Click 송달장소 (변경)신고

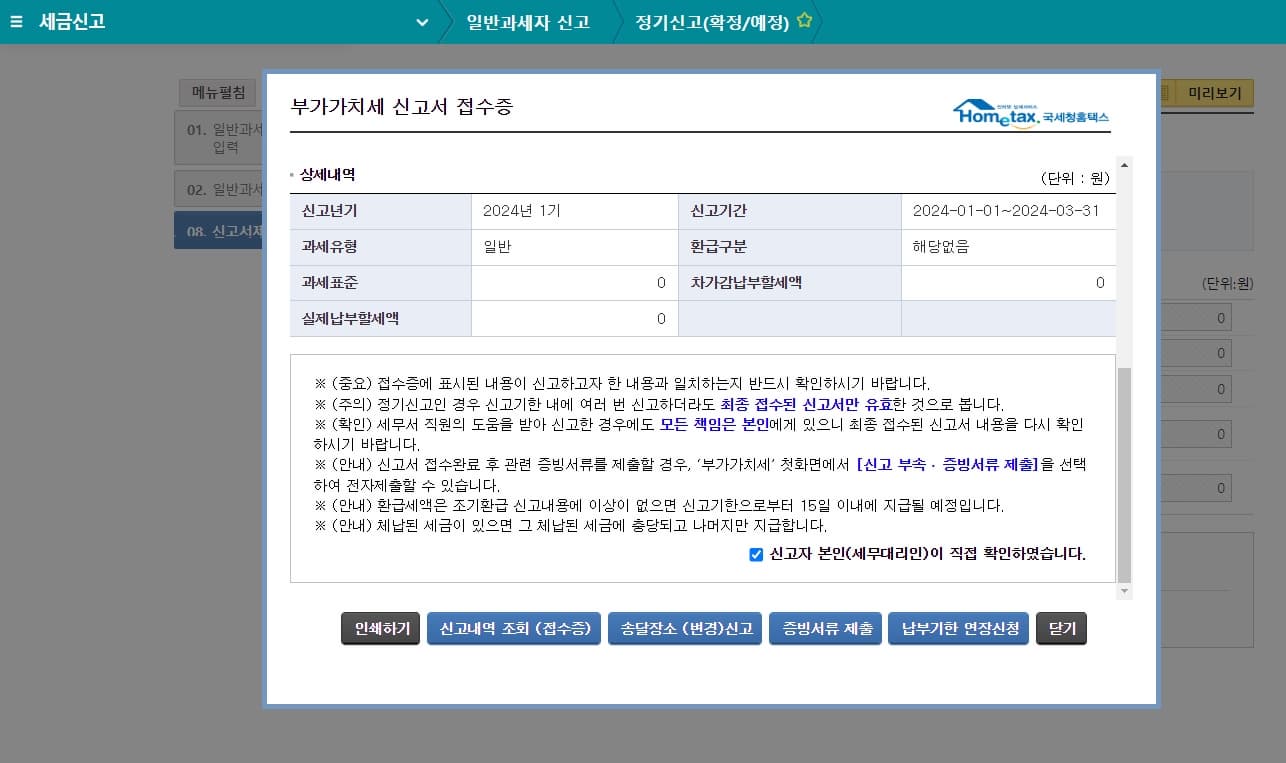click(x=683, y=629)
